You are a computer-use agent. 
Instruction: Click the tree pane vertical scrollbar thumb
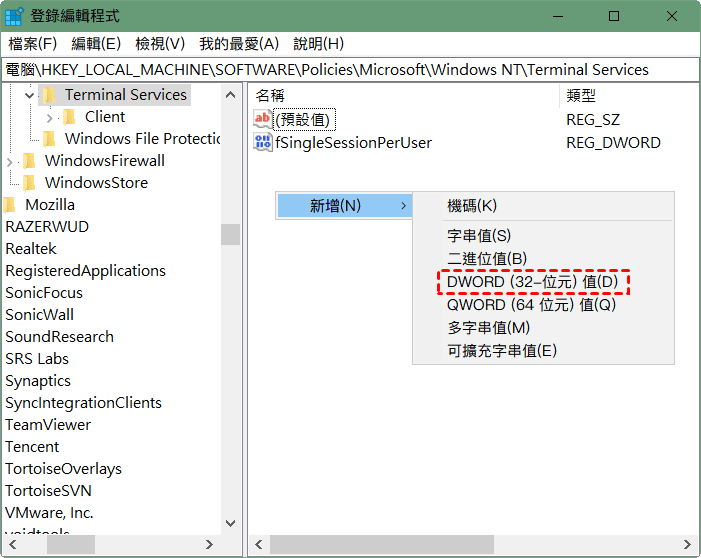coord(231,234)
